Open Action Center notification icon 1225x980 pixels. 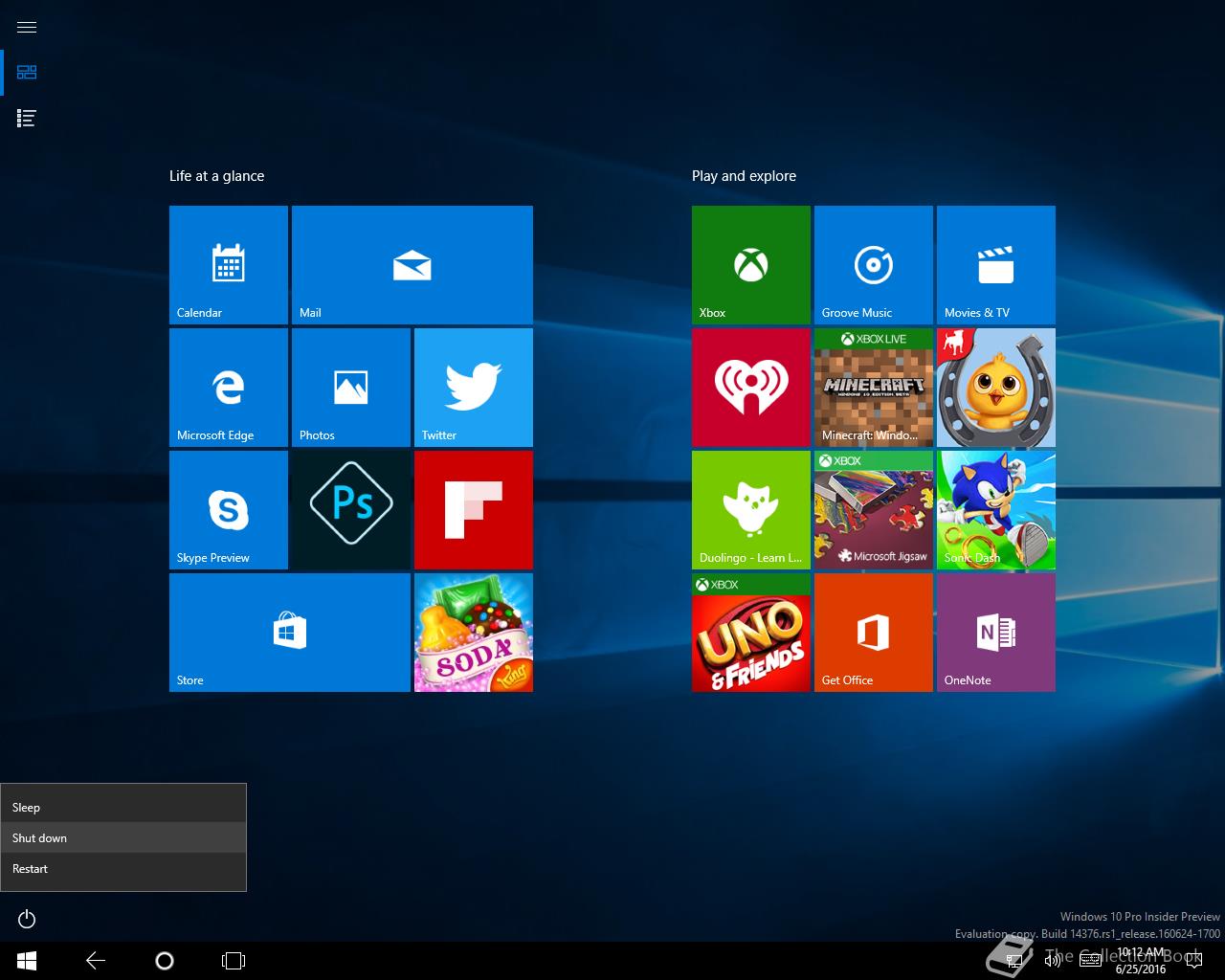(x=1194, y=960)
